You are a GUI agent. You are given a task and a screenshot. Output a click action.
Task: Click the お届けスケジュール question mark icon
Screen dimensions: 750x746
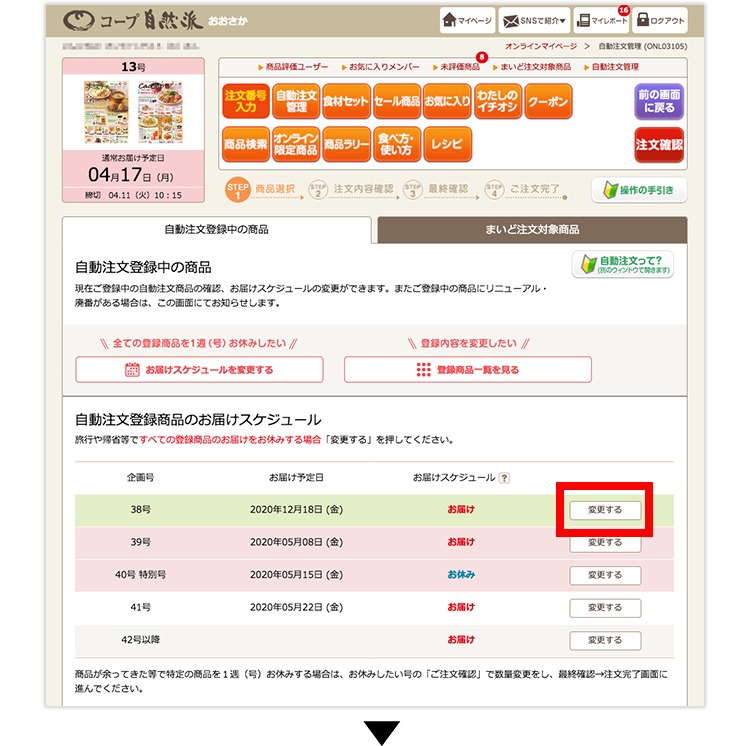tap(504, 478)
